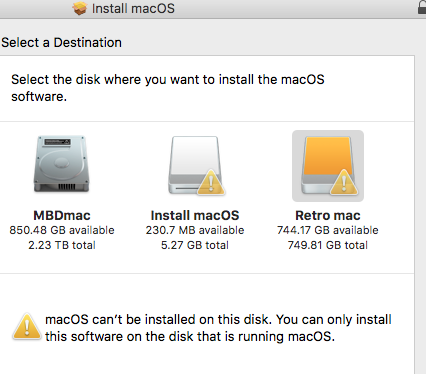Choose the Install macOS disk name label
The image size is (426, 374).
click(195, 215)
